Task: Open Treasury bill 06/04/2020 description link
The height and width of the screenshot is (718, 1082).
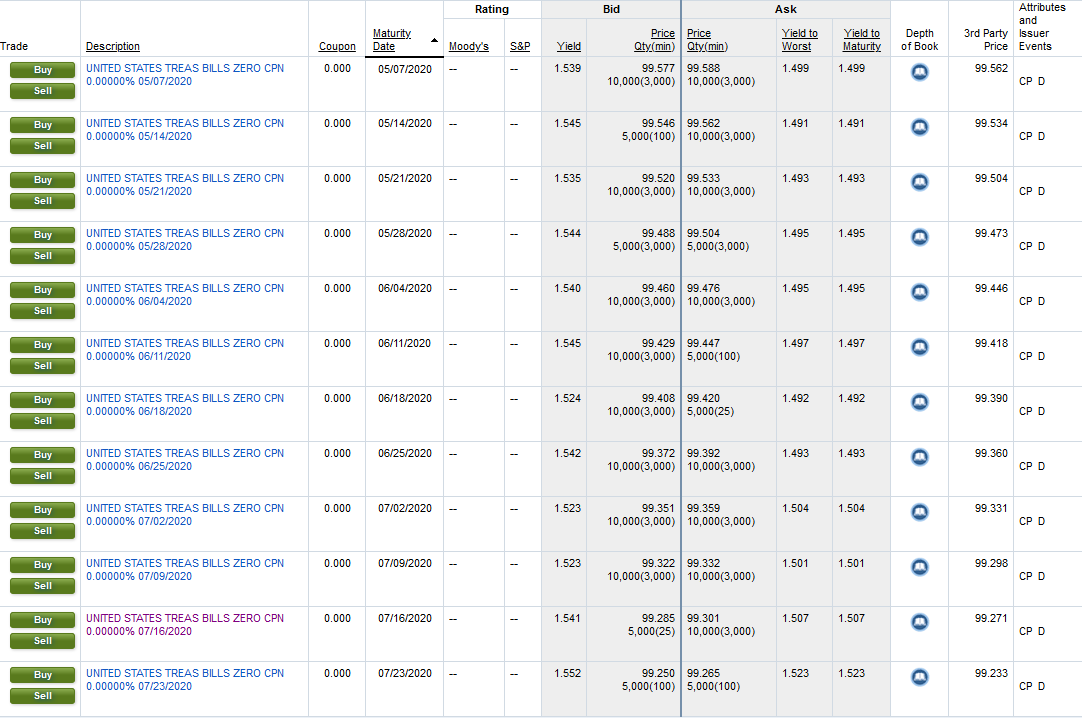Action: pyautogui.click(x=185, y=295)
